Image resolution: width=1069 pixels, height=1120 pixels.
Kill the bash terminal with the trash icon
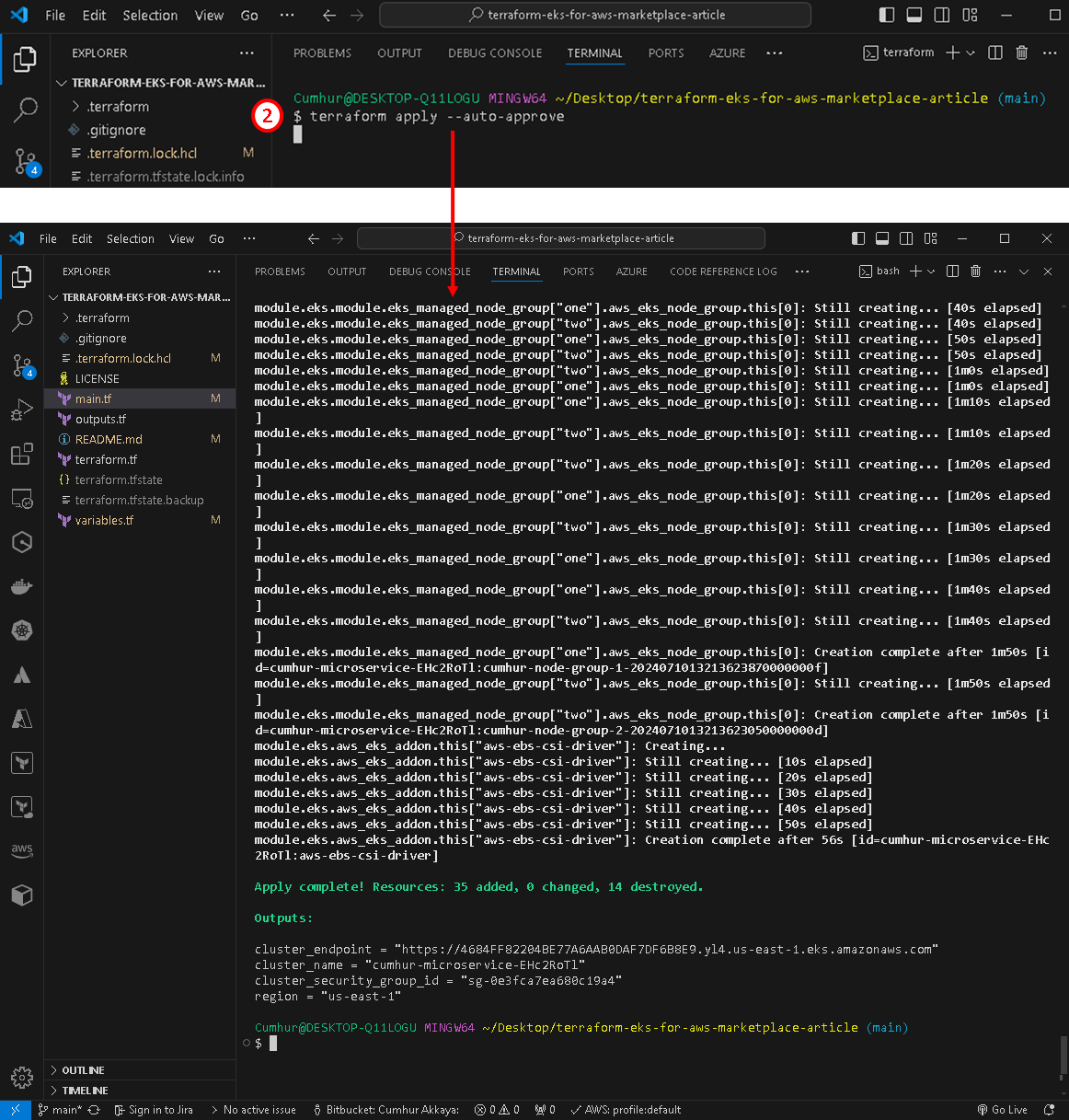click(x=976, y=271)
